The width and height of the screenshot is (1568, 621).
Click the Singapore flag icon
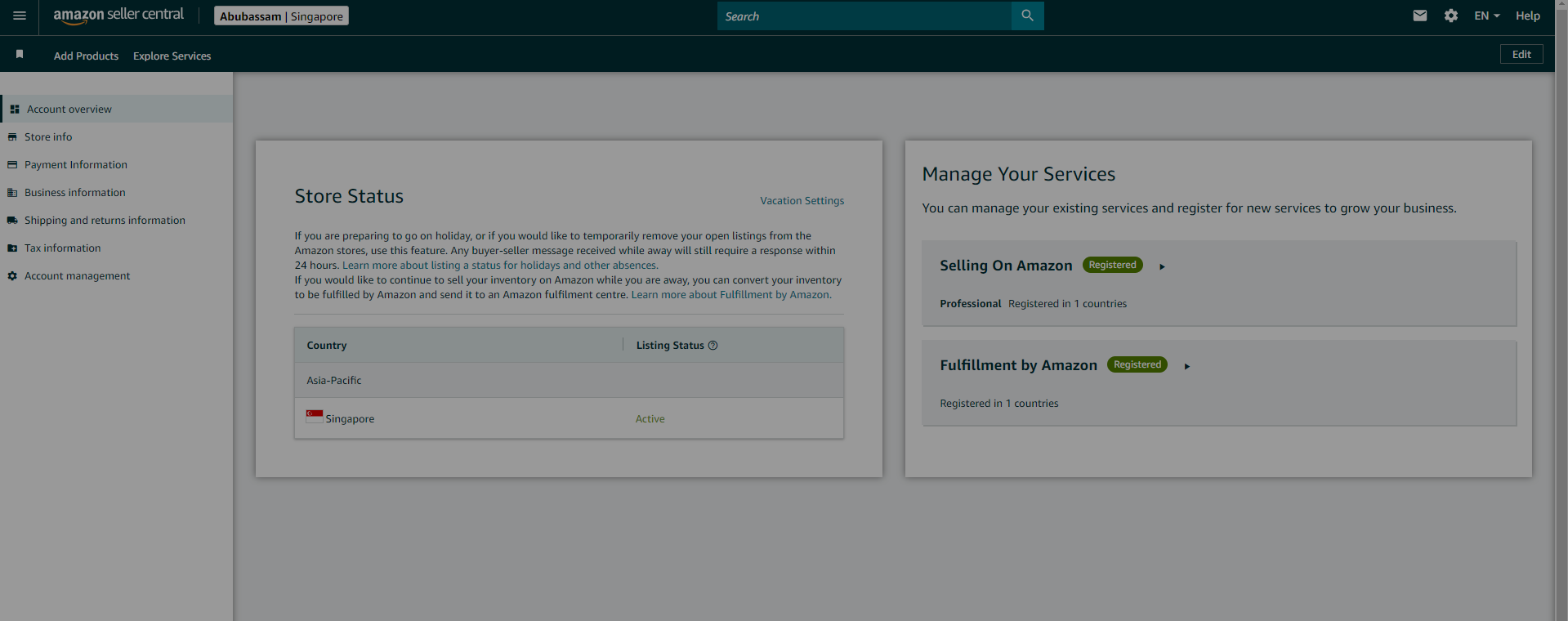[315, 417]
